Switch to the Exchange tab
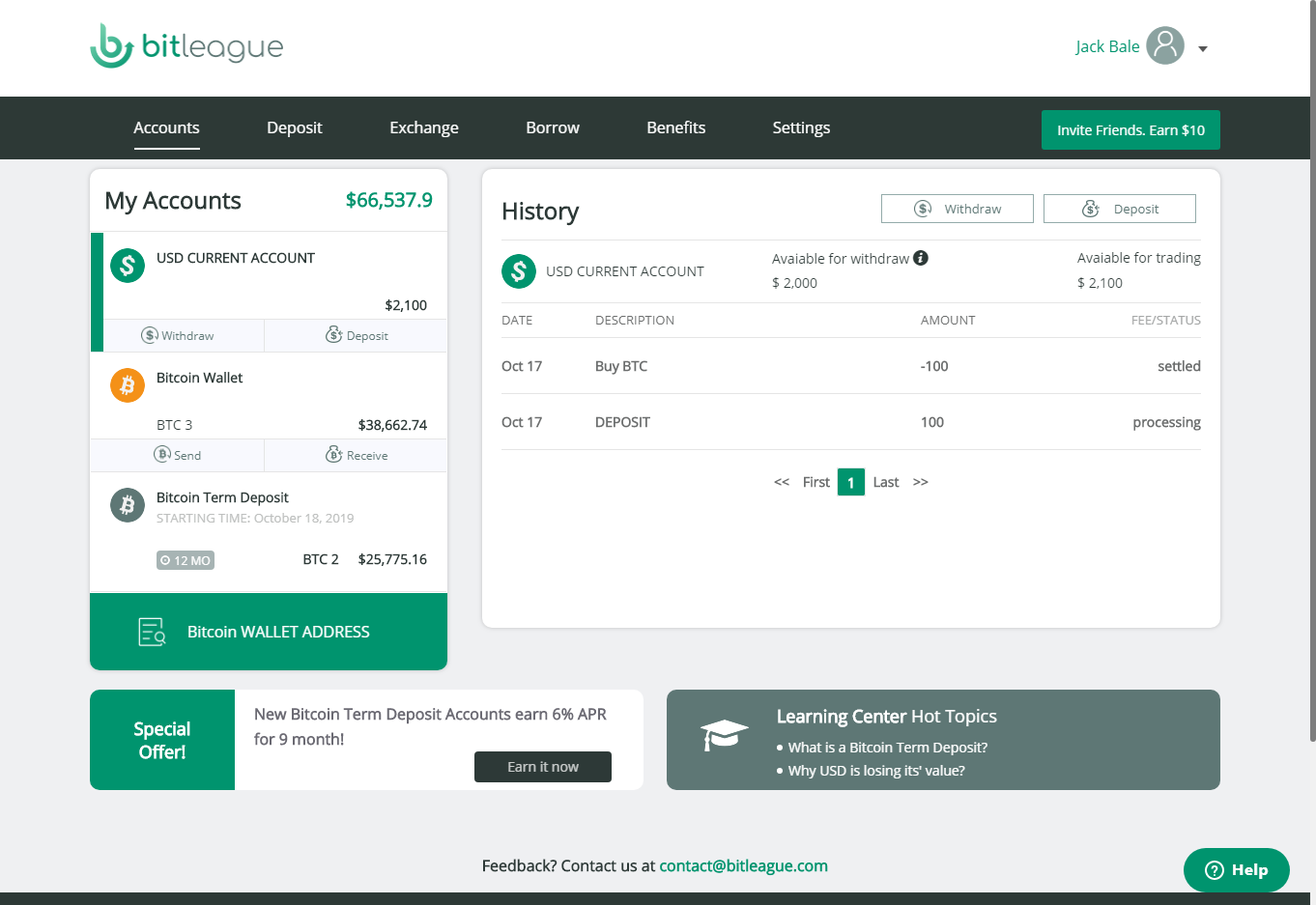Image resolution: width=1316 pixels, height=905 pixels. coord(424,127)
